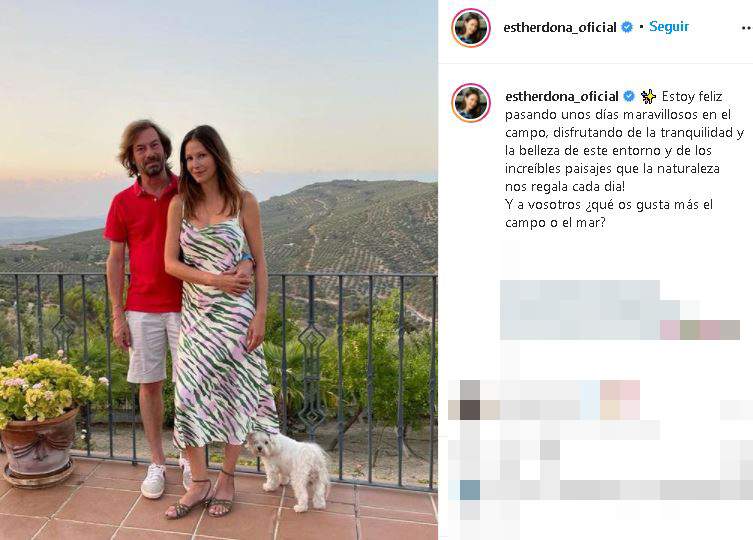Click the verified badge beside the header username
Screen dimensions: 753x540
point(627,27)
